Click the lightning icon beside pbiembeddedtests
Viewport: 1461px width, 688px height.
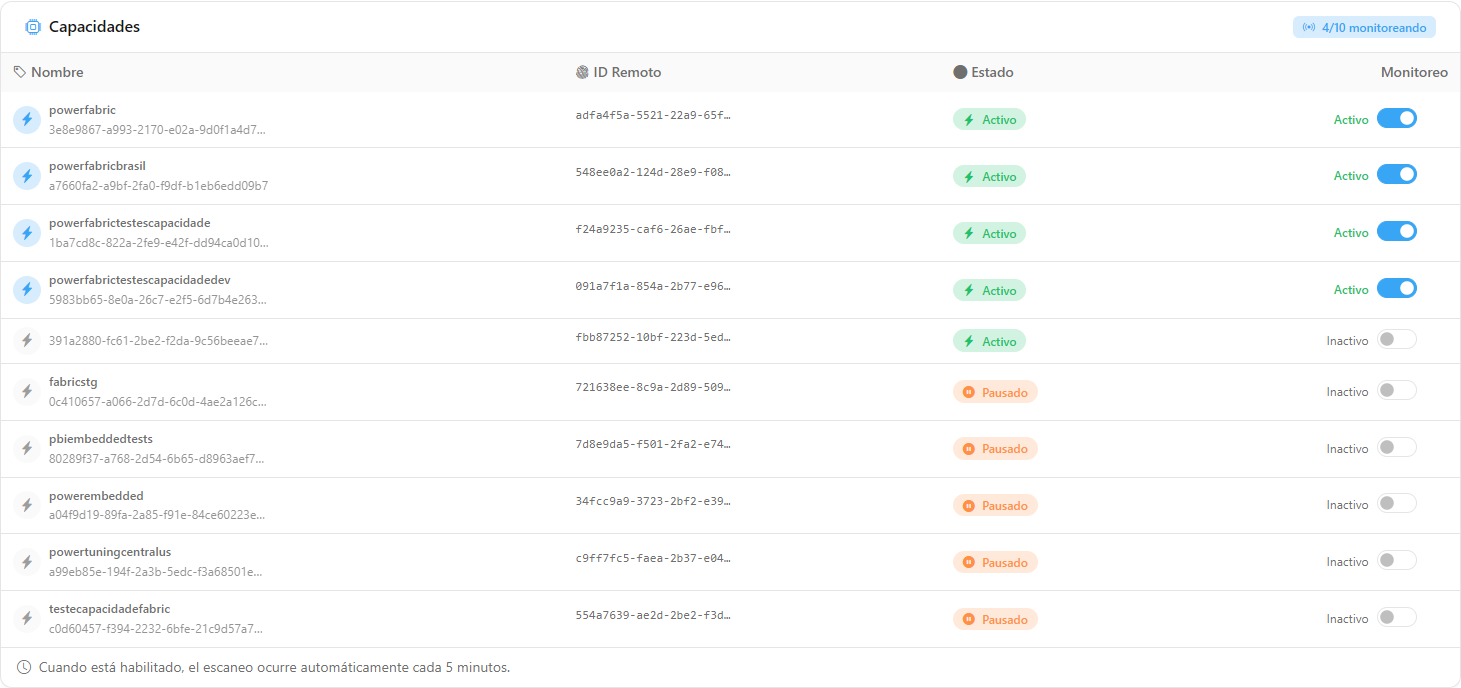(27, 449)
